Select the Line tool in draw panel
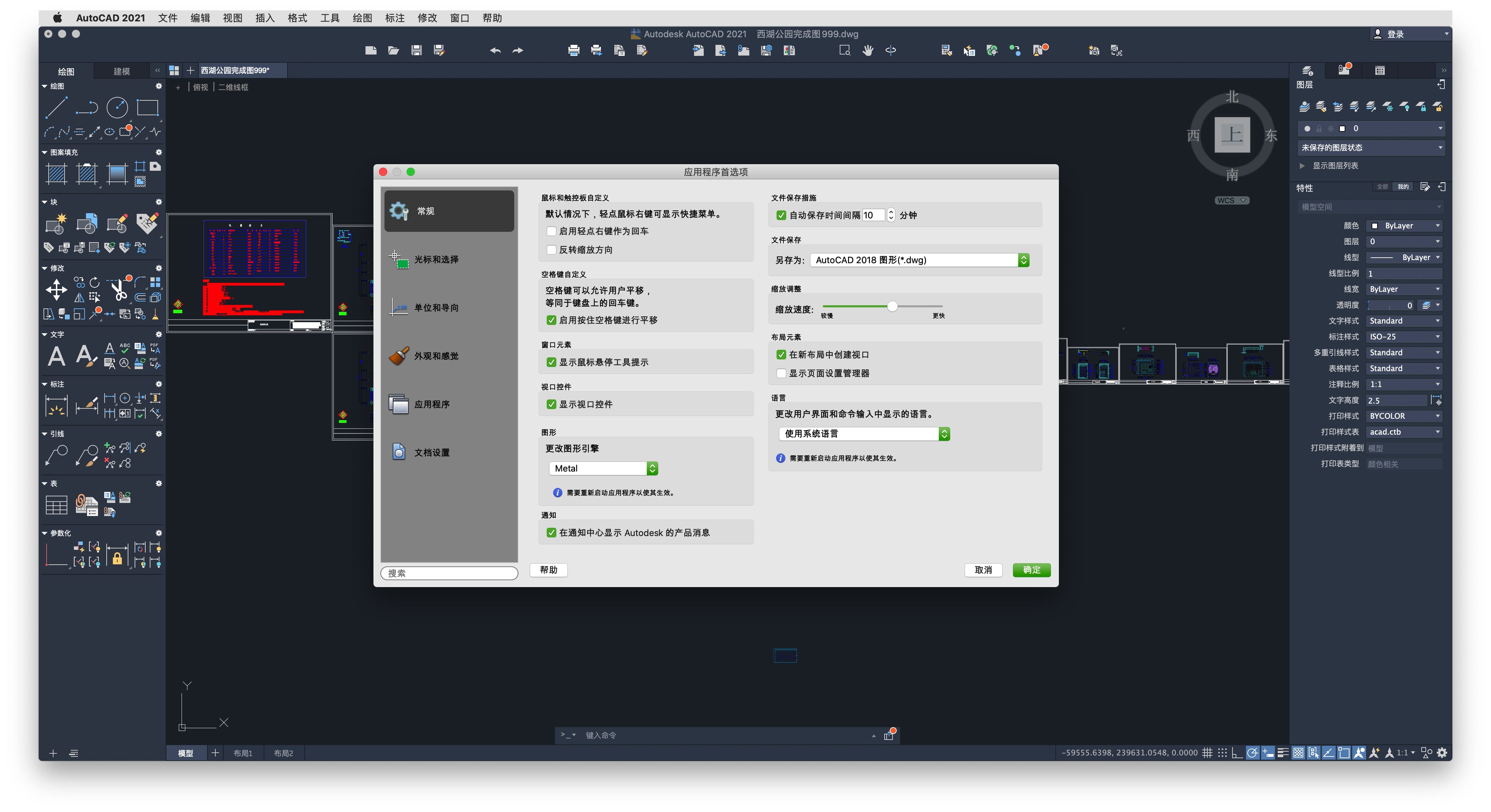The height and width of the screenshot is (812, 1491). click(56, 108)
